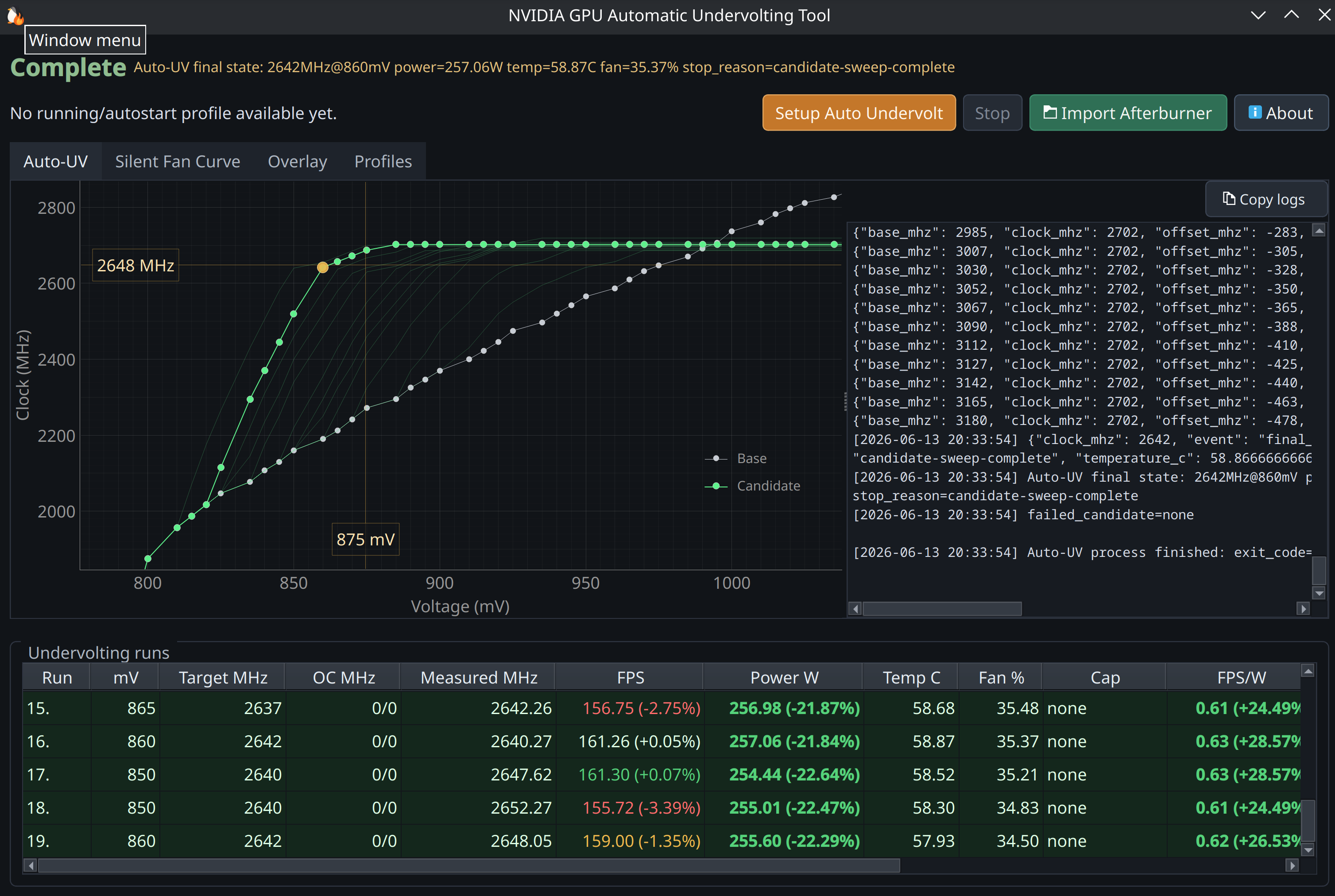Minimize the Undervolting Tool window
1335x896 pixels.
(1258, 15)
